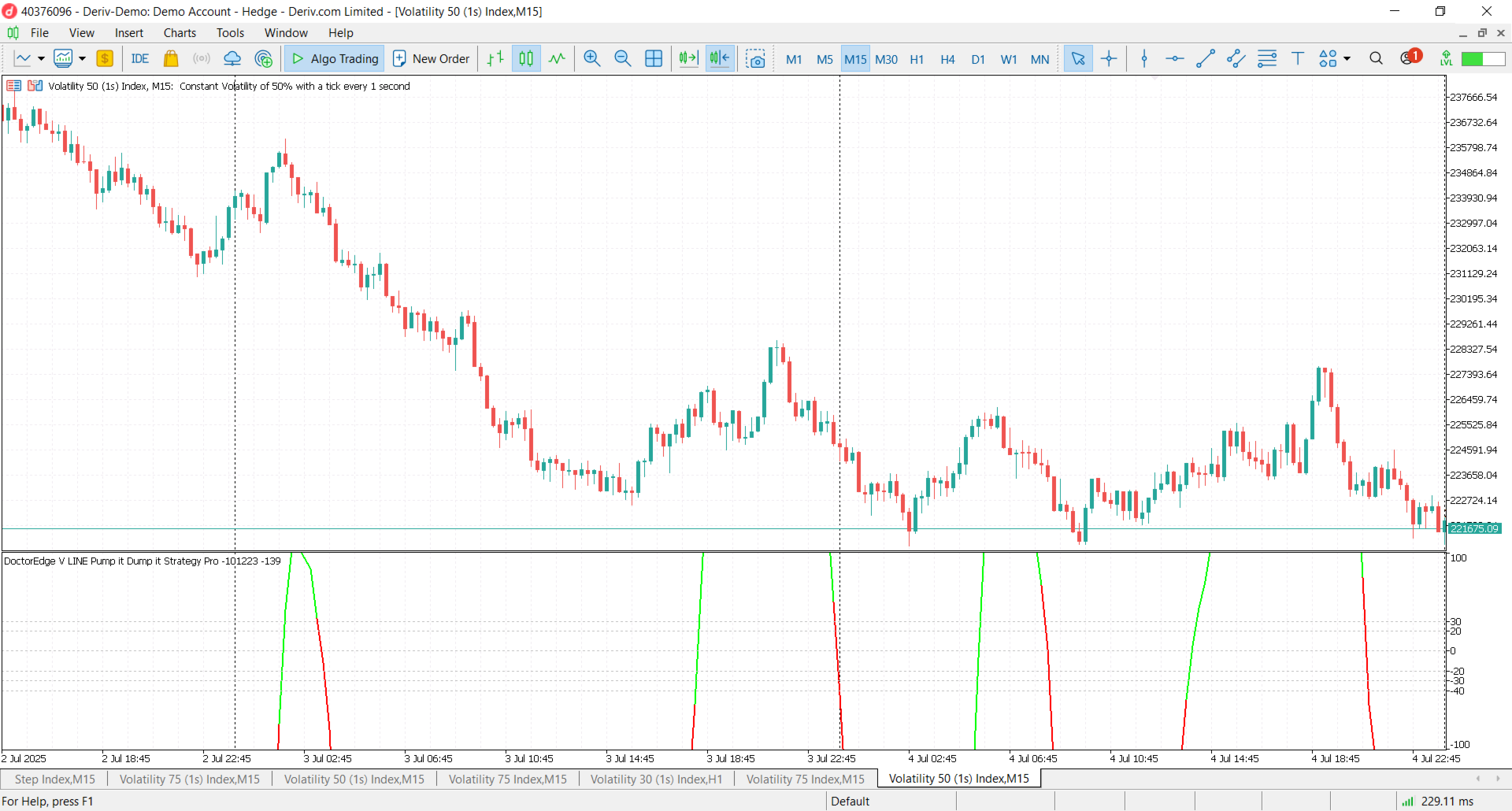The width and height of the screenshot is (1512, 811).
Task: Open the Tools menu
Action: (x=230, y=33)
